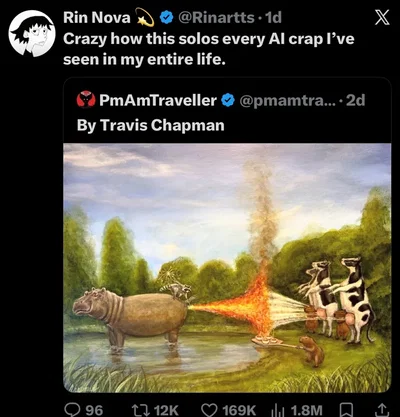Open the PmAmTraveller display name link
Image resolution: width=400 pixels, height=417 pixels.
pyautogui.click(x=158, y=100)
